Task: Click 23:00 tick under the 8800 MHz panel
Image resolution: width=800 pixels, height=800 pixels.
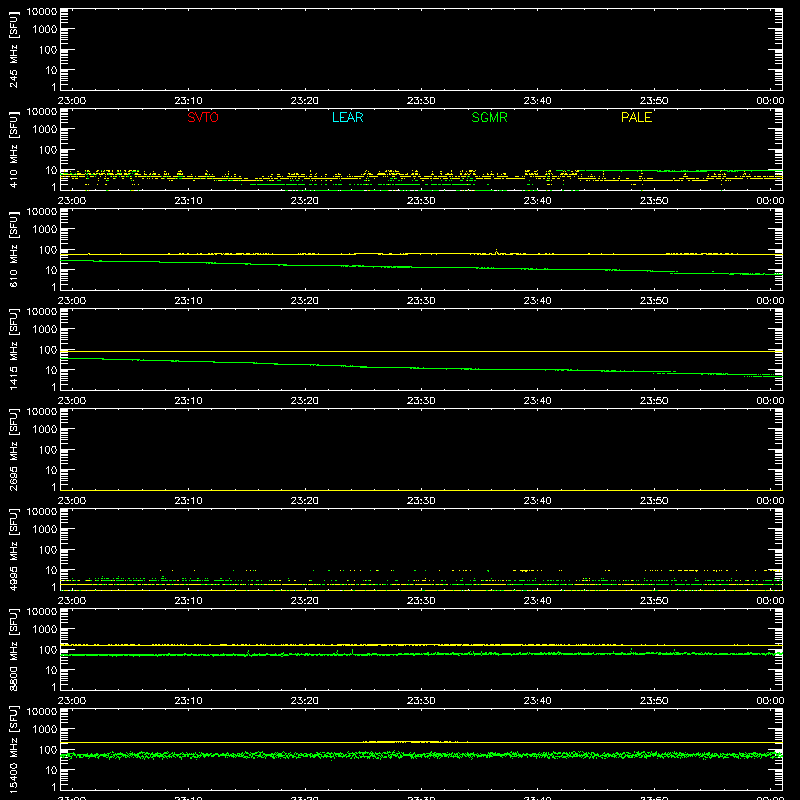Action: coord(71,701)
